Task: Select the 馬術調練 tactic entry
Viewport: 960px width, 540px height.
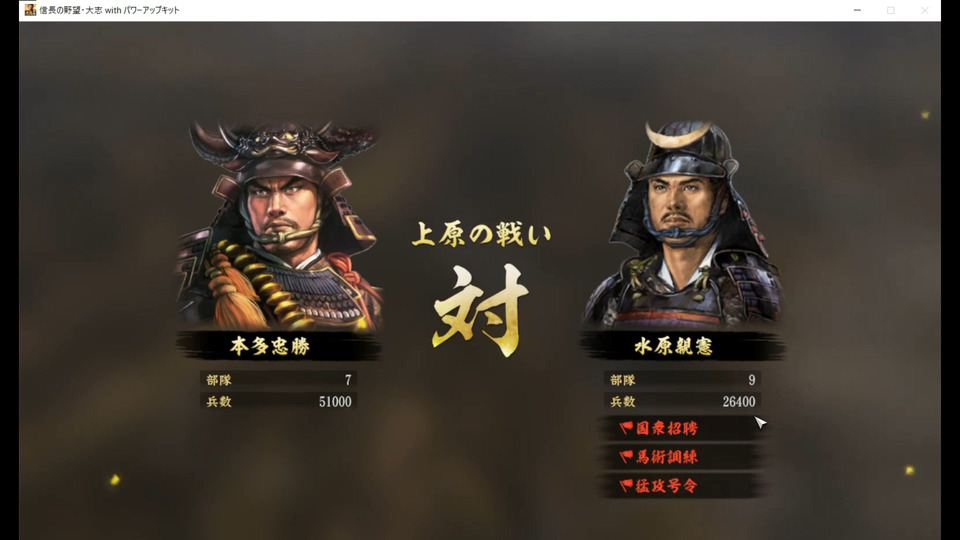Action: (682, 456)
